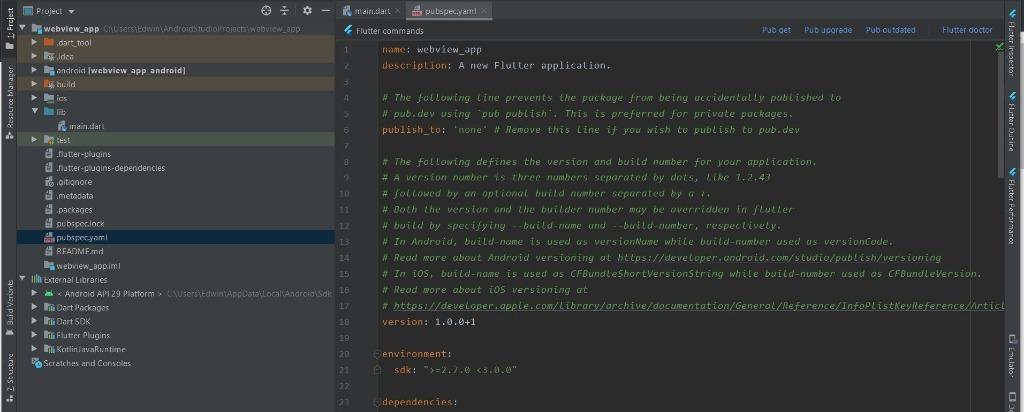Switch to the pubspec.yaml editor tab
Viewport: 1024px width, 412px height.
click(449, 11)
